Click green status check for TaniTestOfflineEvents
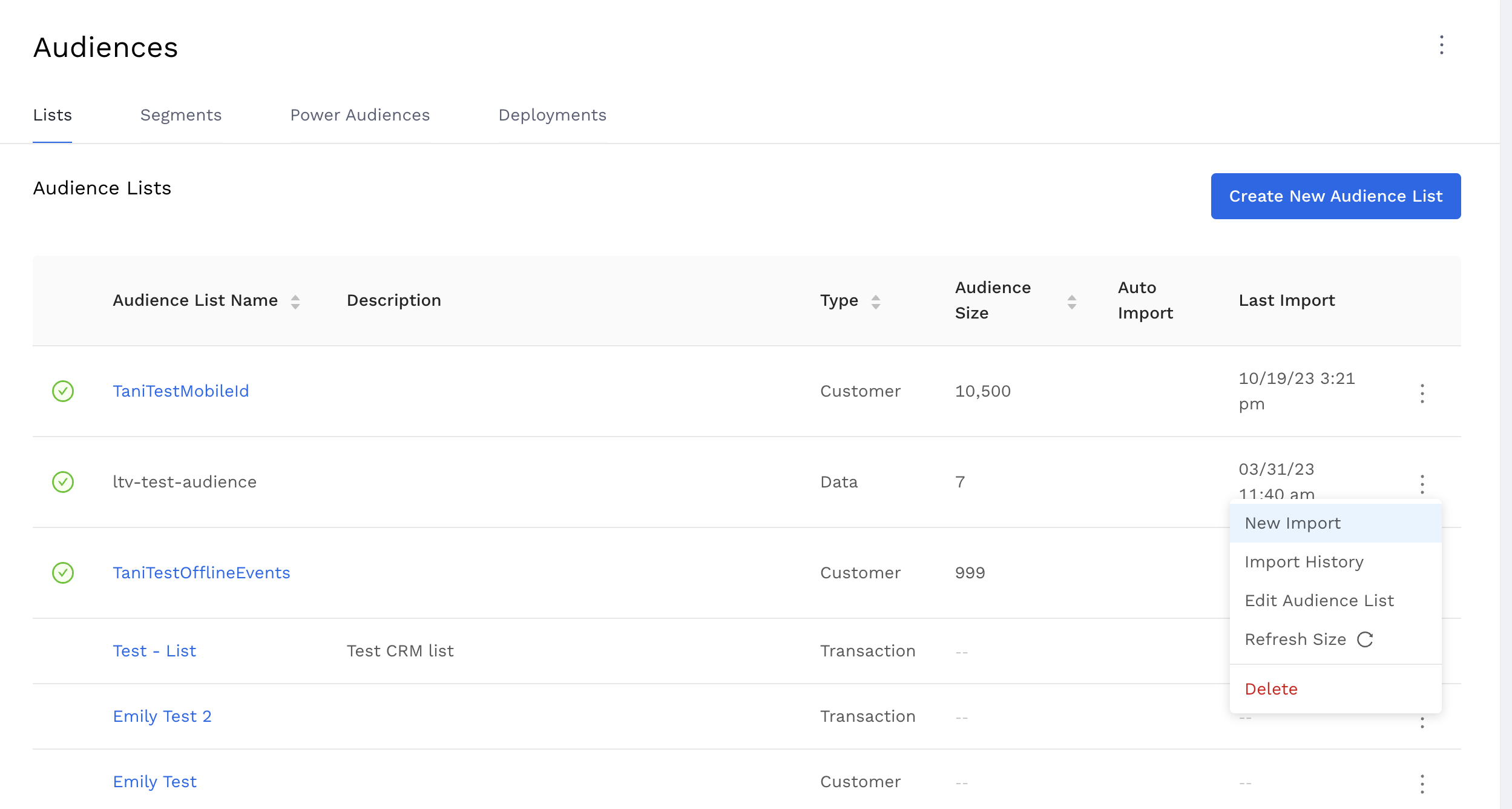This screenshot has width=1512, height=809. [63, 573]
